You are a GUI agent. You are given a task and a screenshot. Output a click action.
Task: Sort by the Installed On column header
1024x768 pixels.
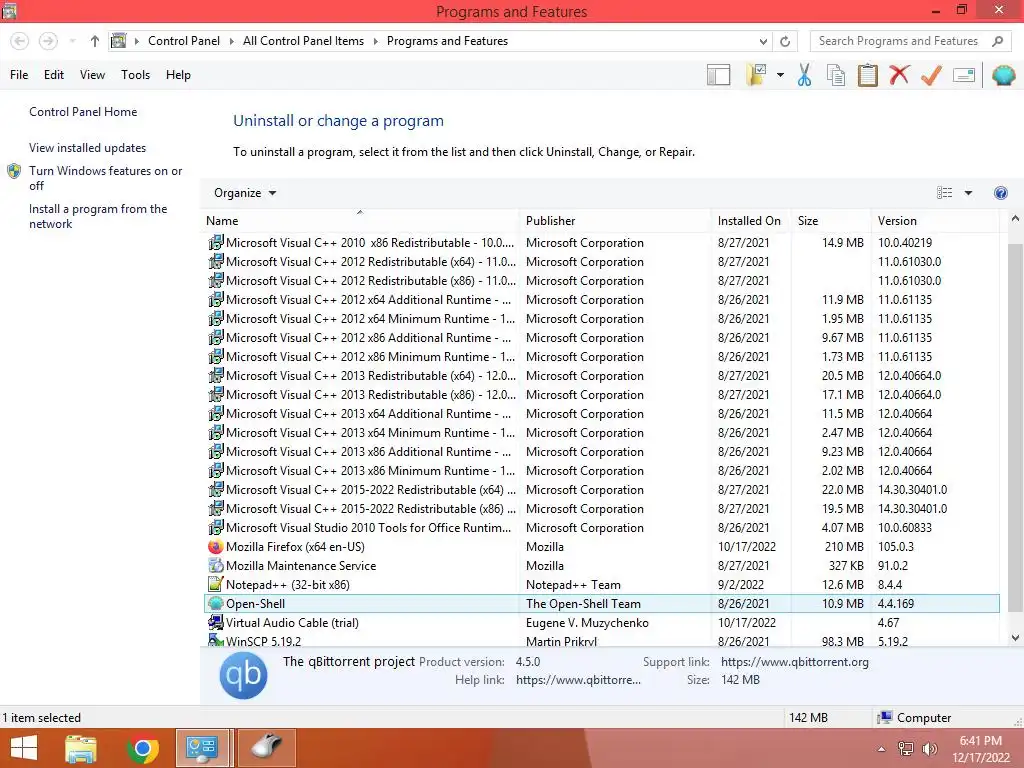click(749, 221)
